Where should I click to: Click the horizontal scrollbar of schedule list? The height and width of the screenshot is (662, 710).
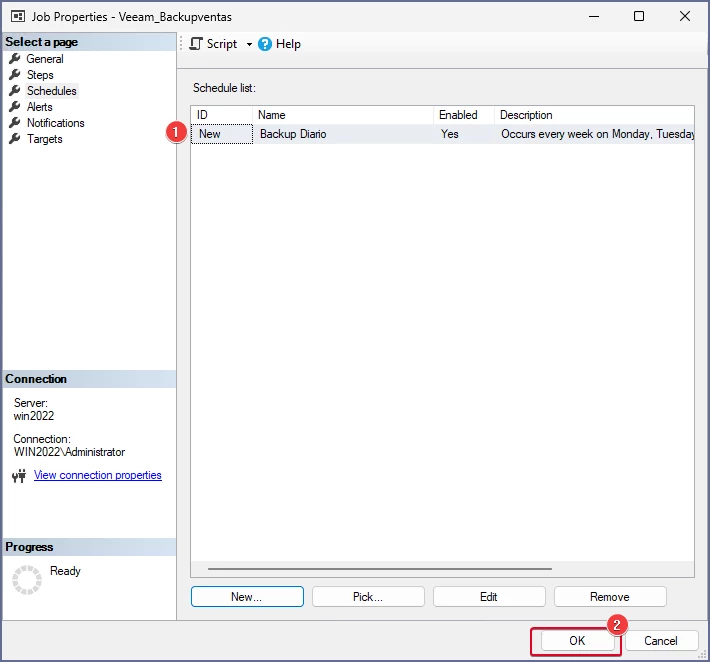pyautogui.click(x=379, y=569)
